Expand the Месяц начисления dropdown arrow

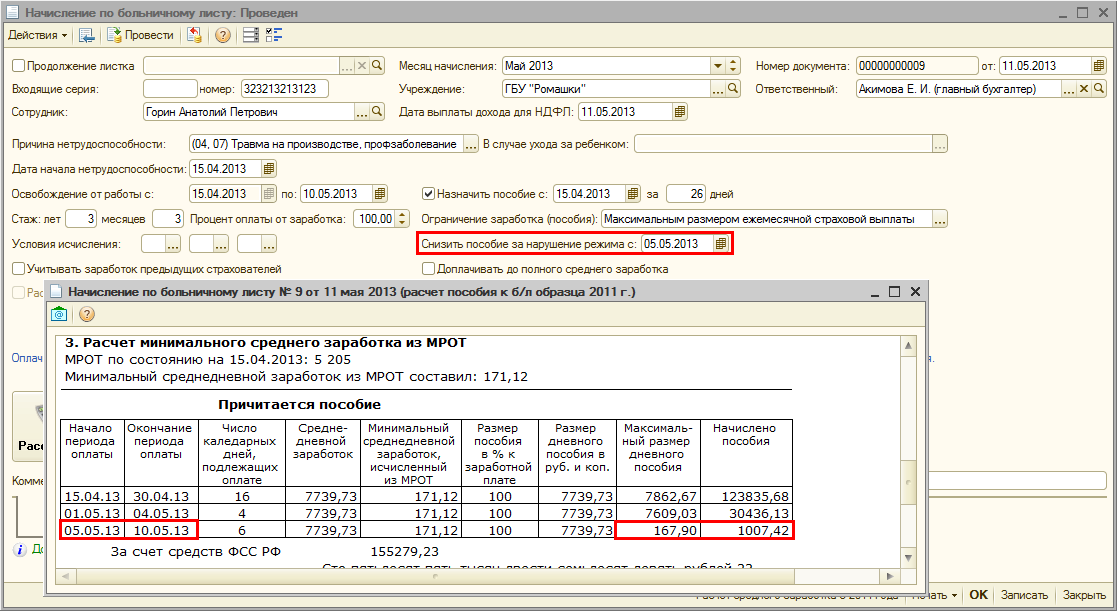[717, 66]
